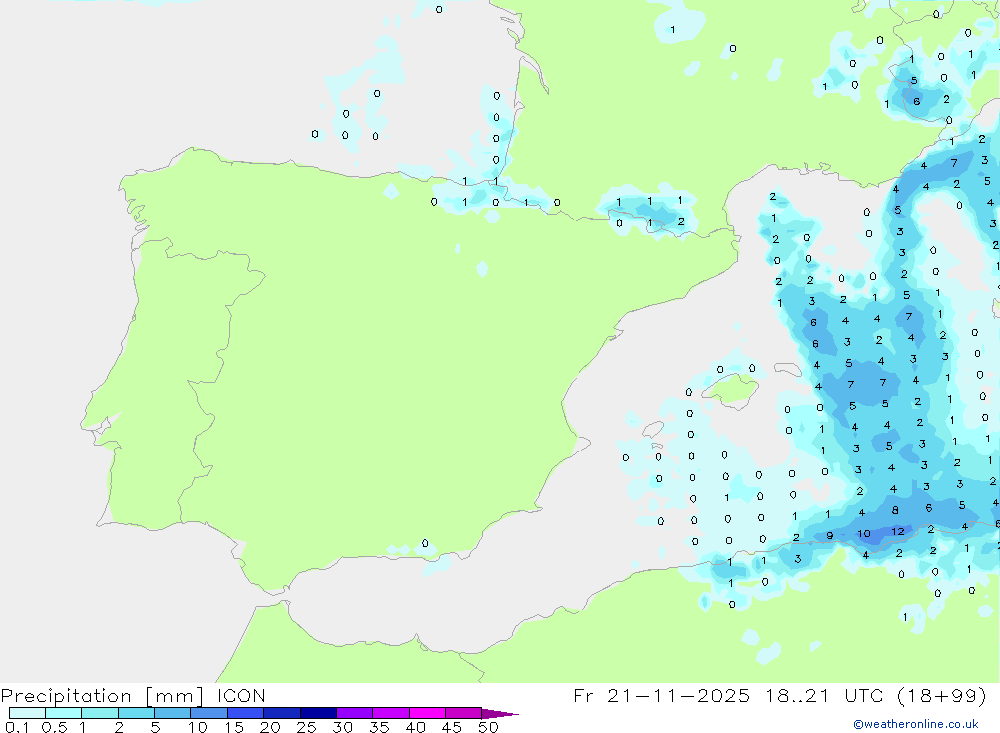Click the '30' legend scale label
Screen dimensions: 1000x733
point(342,727)
